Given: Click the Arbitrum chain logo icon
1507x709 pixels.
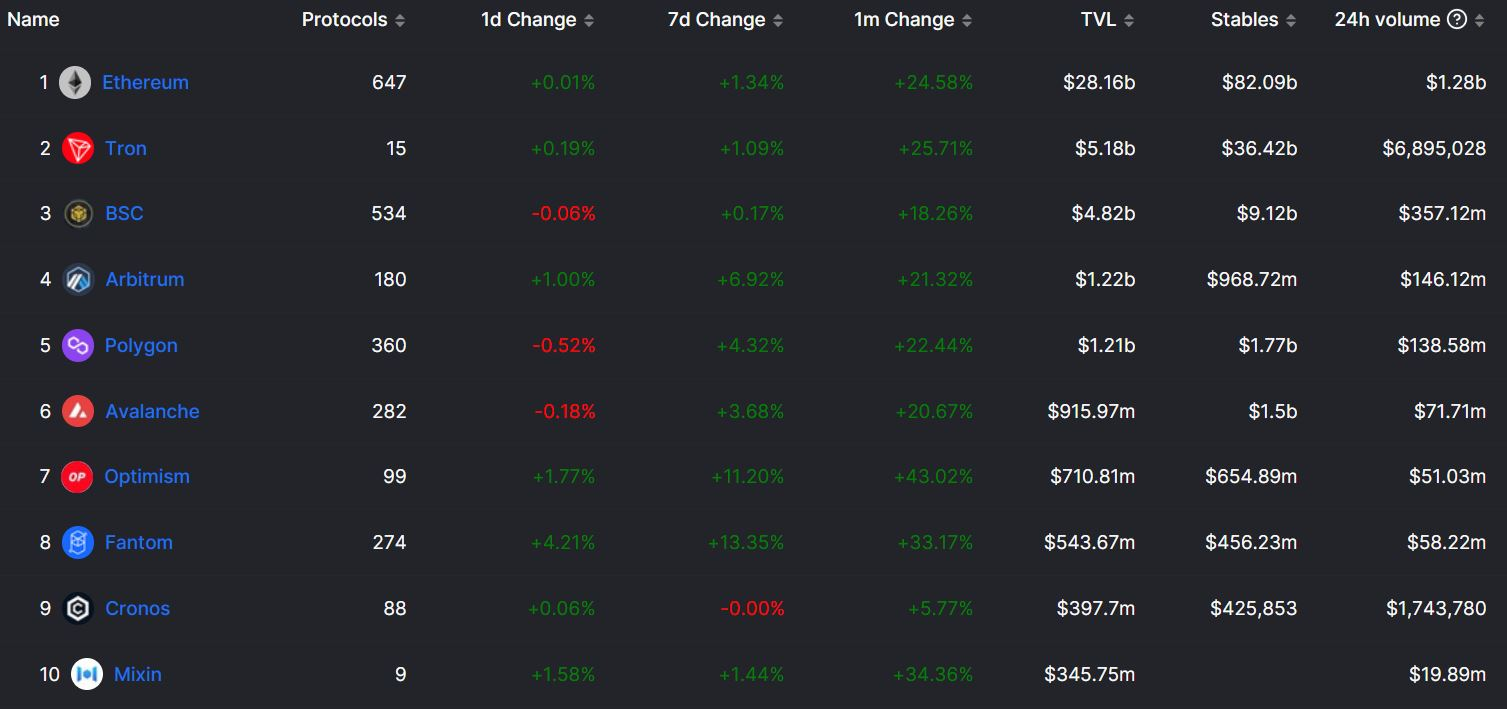Looking at the screenshot, I should [x=78, y=280].
